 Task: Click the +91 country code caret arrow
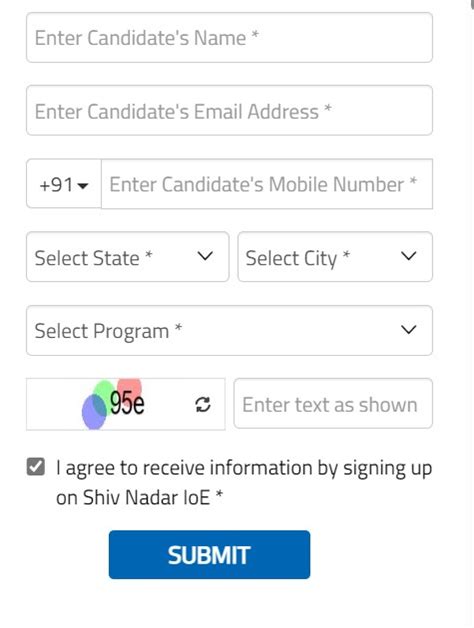[83, 186]
